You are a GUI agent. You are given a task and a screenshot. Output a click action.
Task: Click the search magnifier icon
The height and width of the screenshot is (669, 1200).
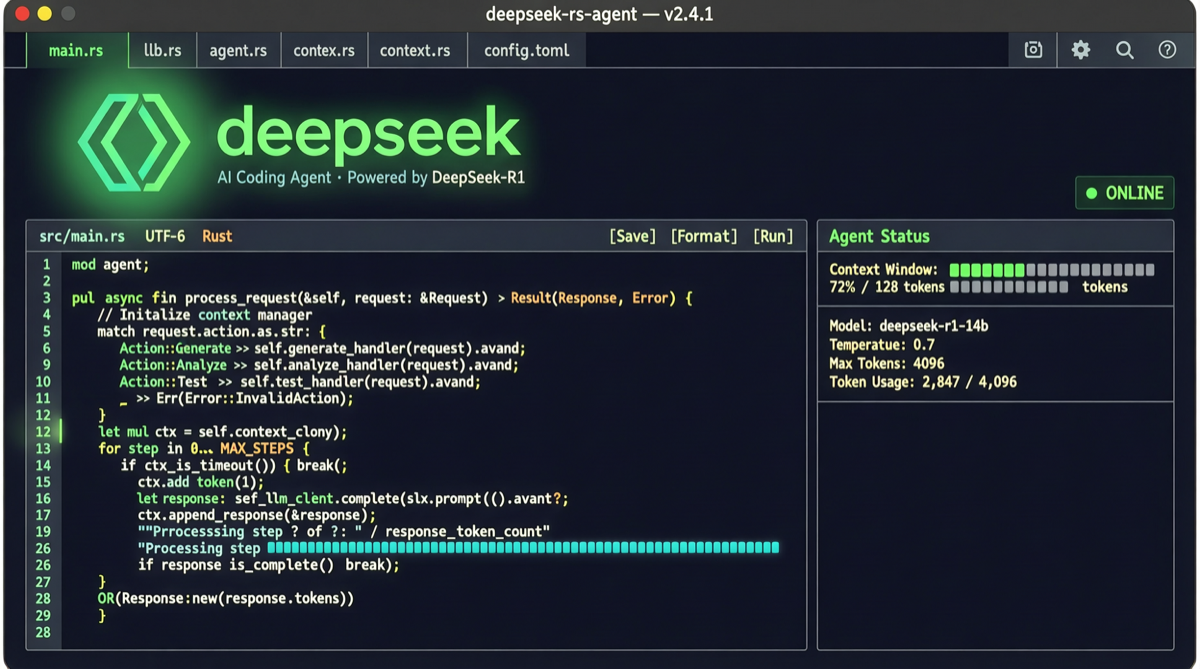(1125, 50)
